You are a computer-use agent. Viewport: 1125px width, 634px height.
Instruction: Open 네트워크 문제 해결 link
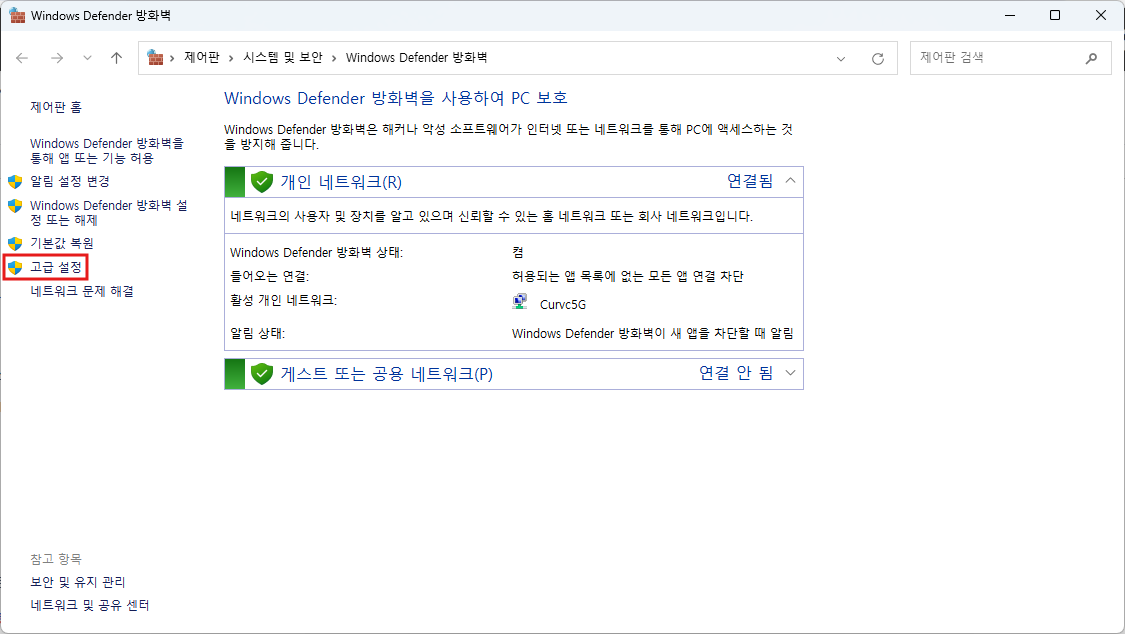tap(82, 291)
